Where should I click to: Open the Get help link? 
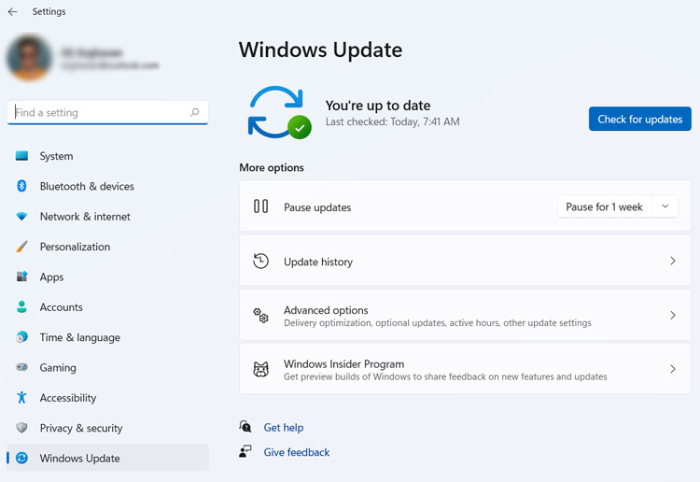(x=283, y=428)
